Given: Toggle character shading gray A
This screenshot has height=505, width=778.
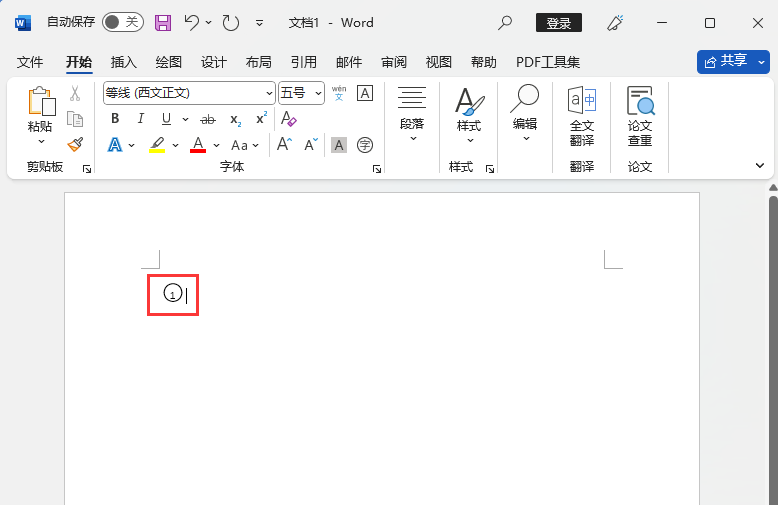Looking at the screenshot, I should (x=339, y=145).
